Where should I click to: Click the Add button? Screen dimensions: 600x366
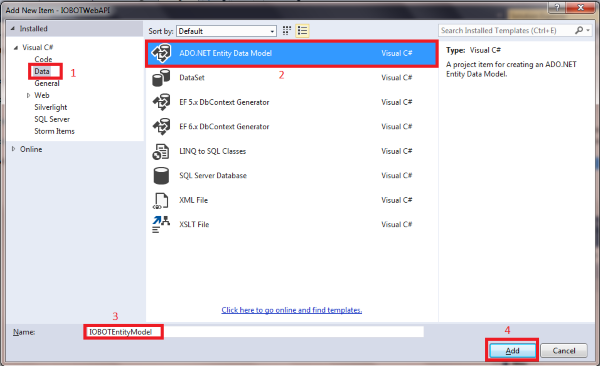[x=512, y=350]
